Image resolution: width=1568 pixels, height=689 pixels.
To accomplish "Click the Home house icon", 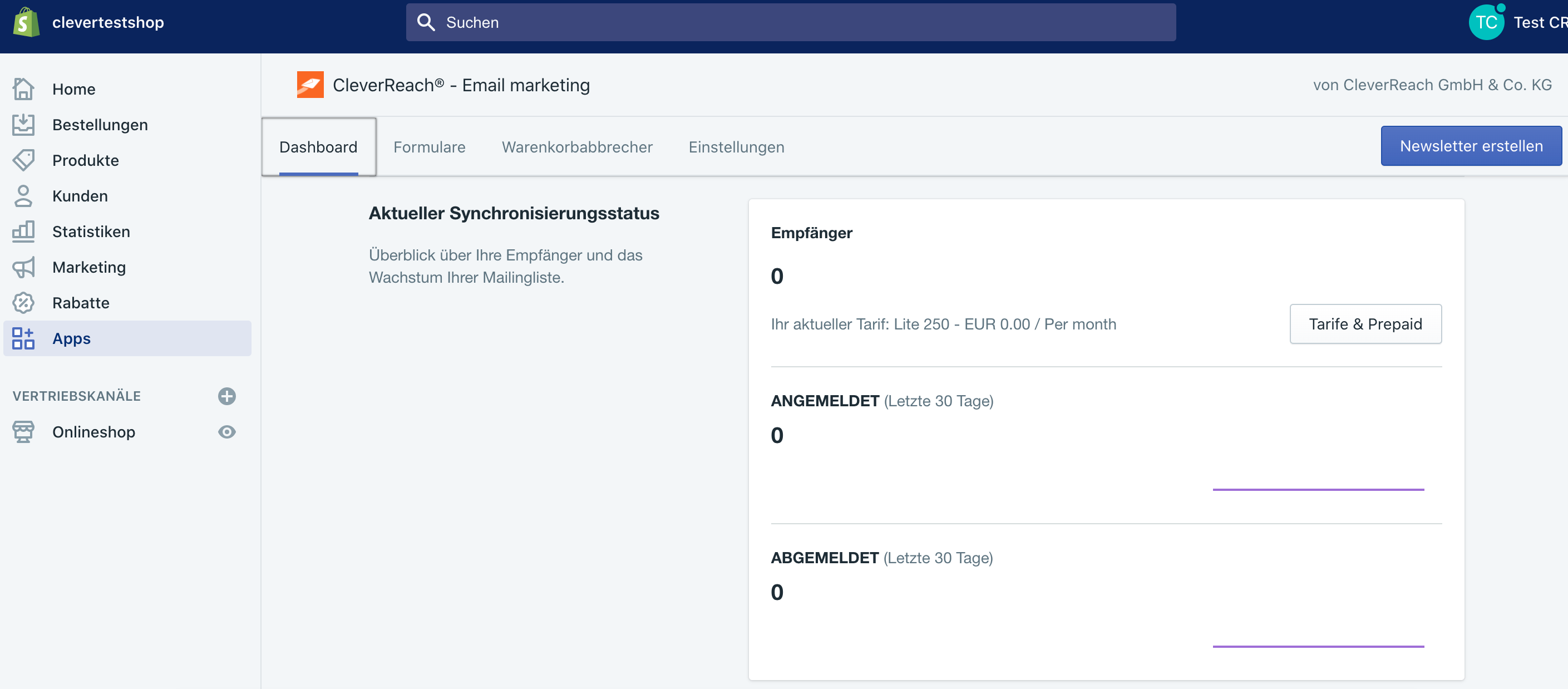I will coord(23,89).
